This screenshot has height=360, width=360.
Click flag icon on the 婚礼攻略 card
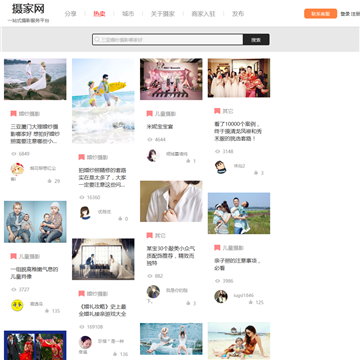[x=82, y=294]
